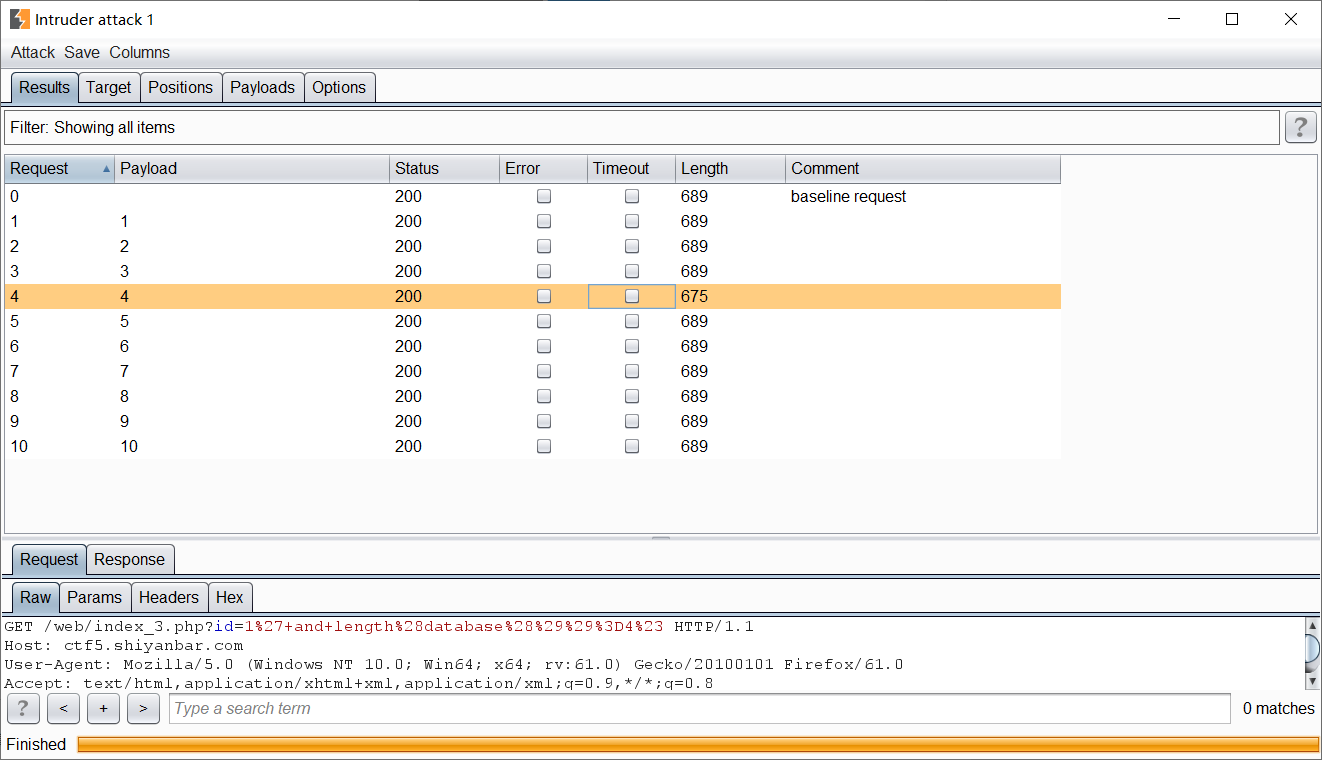Click the Finished progress bar
1322x760 pixels.
coord(698,745)
